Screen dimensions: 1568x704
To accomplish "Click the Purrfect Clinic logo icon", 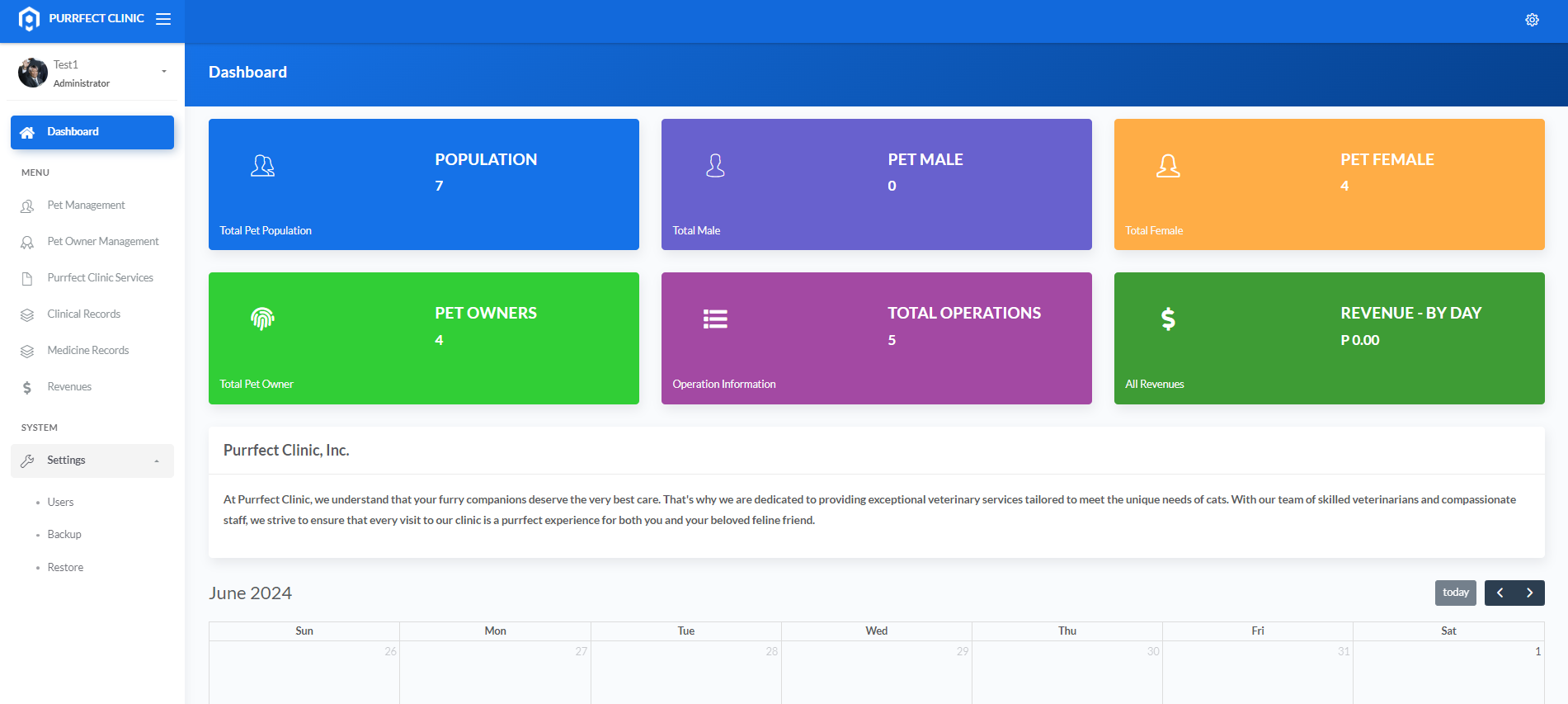I will point(29,18).
